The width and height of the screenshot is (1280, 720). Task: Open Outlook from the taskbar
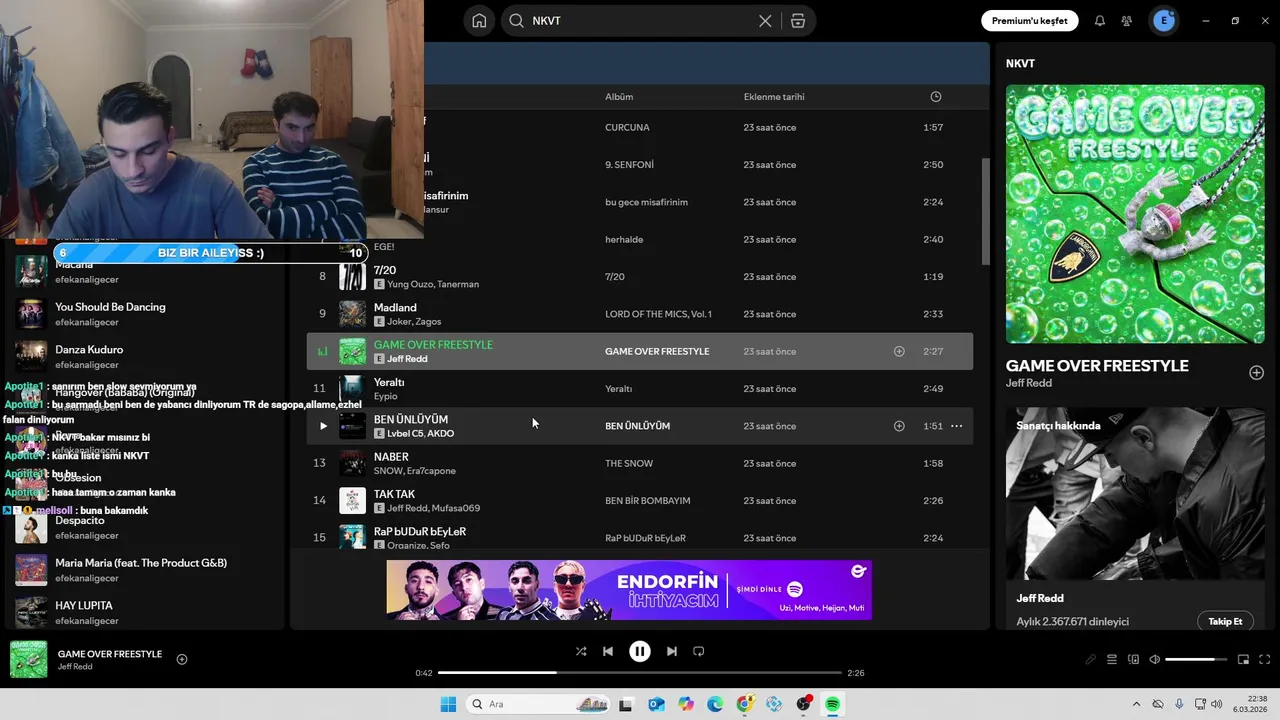click(656, 705)
